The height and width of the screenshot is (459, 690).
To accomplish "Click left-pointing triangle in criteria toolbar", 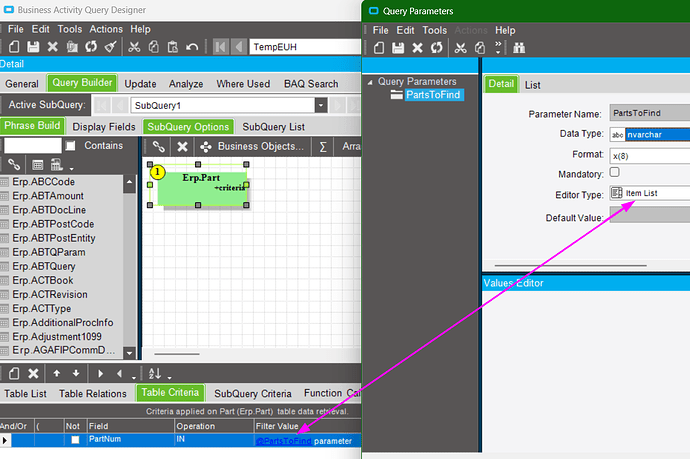I will click(119, 374).
